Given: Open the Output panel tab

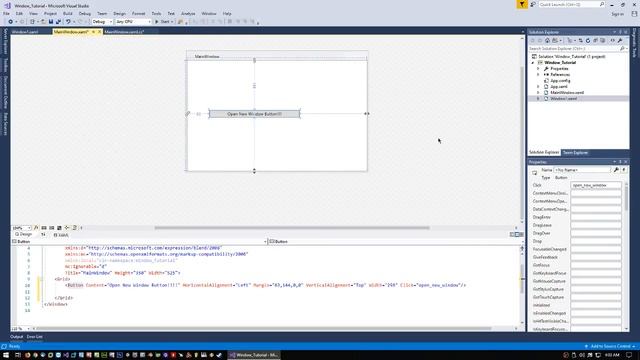Looking at the screenshot, I should pos(17,337).
